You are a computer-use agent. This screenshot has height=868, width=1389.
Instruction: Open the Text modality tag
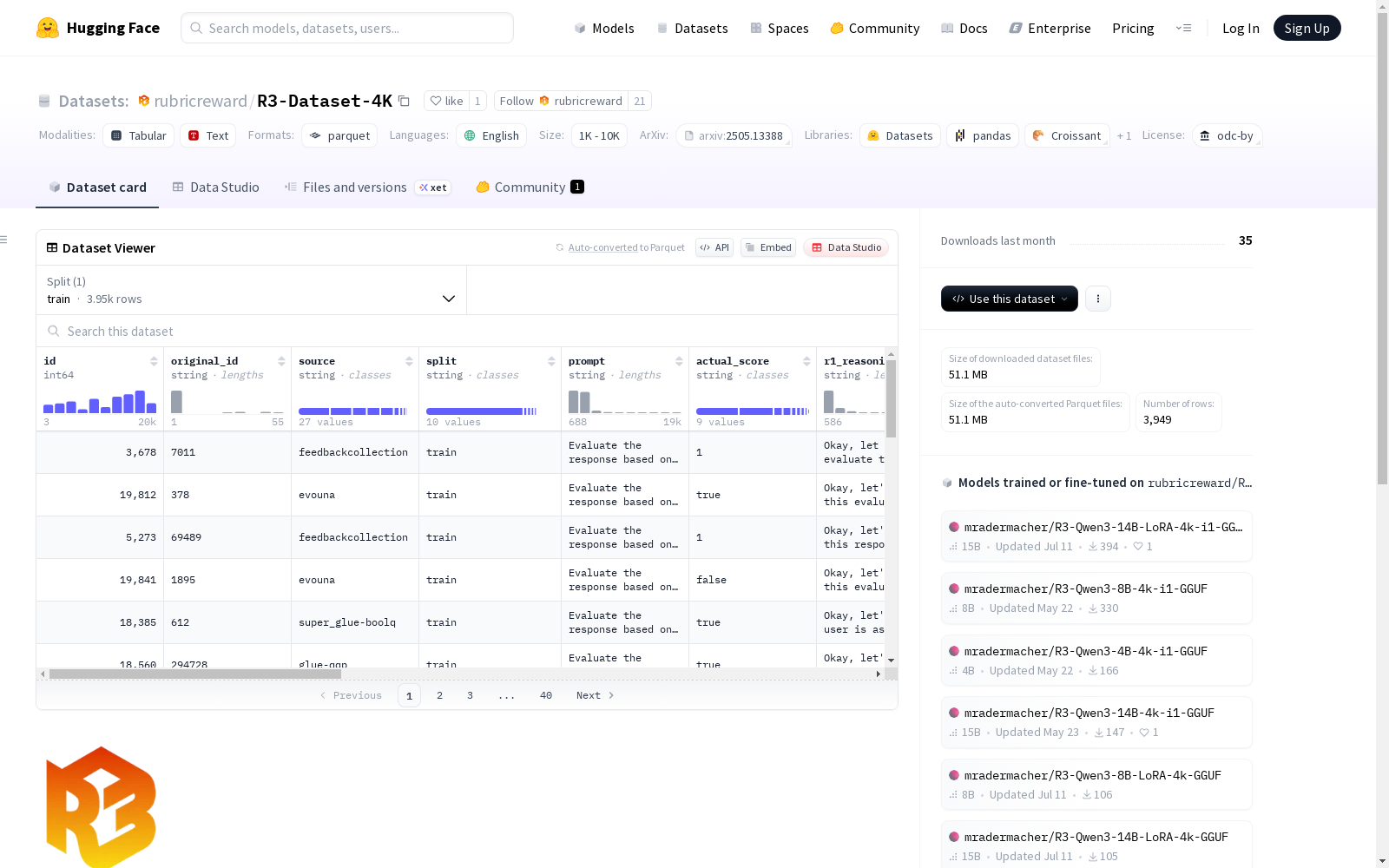(x=208, y=135)
